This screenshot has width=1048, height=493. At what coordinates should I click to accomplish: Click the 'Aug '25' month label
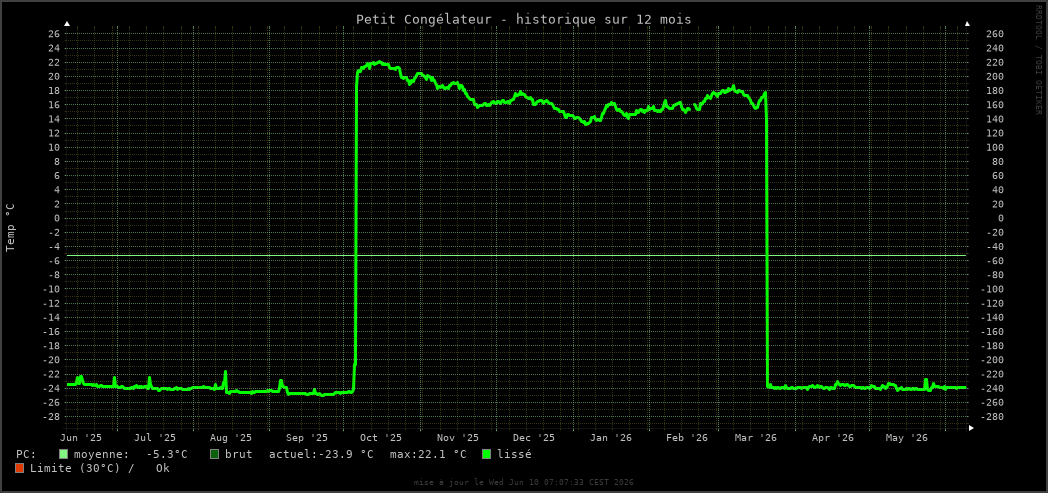coord(230,438)
